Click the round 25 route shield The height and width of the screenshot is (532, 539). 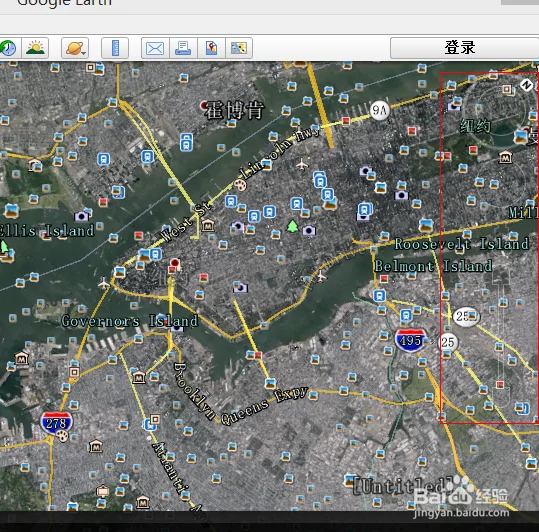tap(448, 342)
